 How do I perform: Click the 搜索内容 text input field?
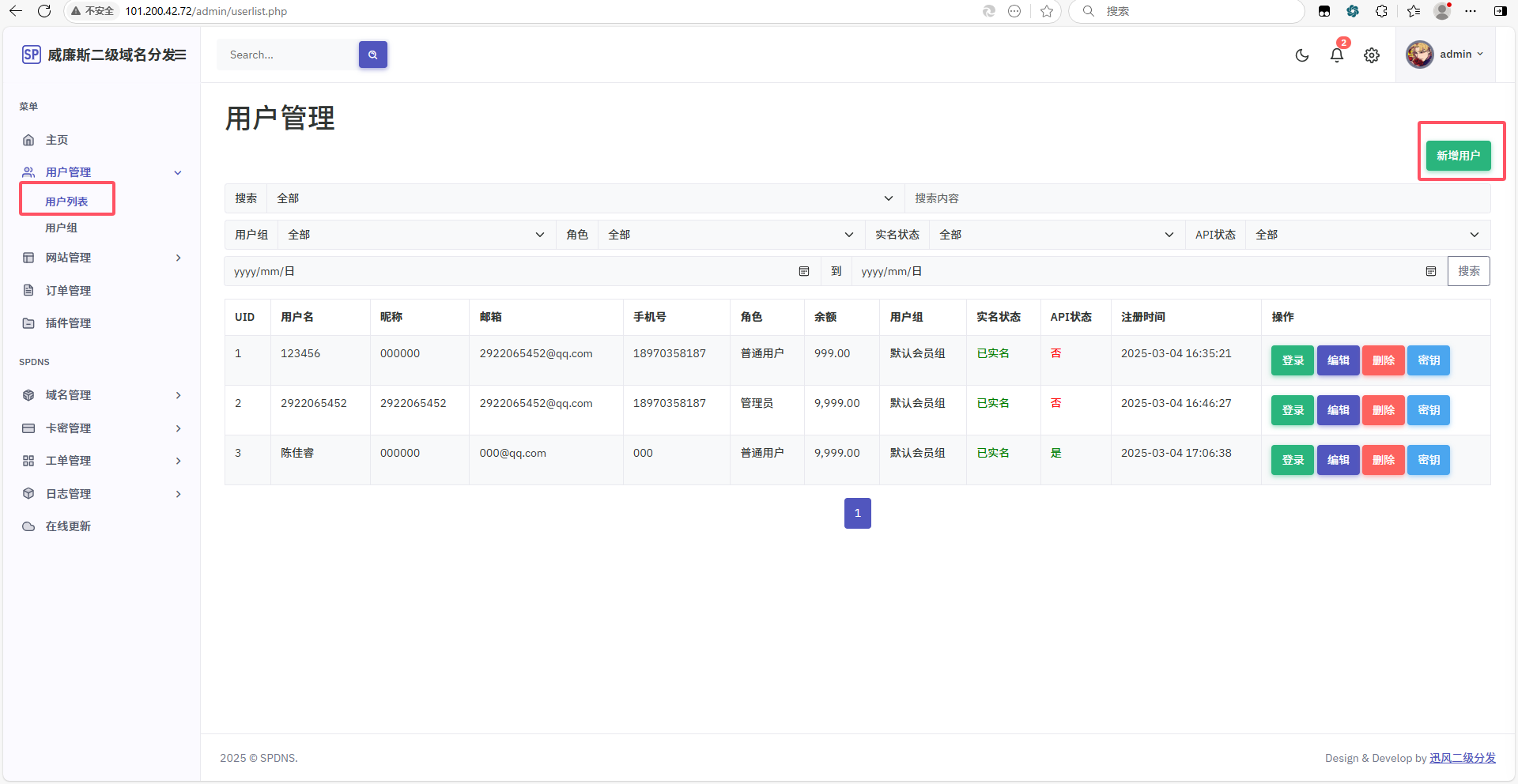pyautogui.click(x=1197, y=198)
